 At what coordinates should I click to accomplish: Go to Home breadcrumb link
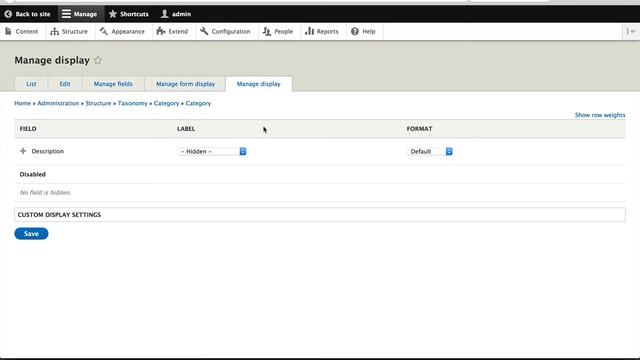(22, 103)
